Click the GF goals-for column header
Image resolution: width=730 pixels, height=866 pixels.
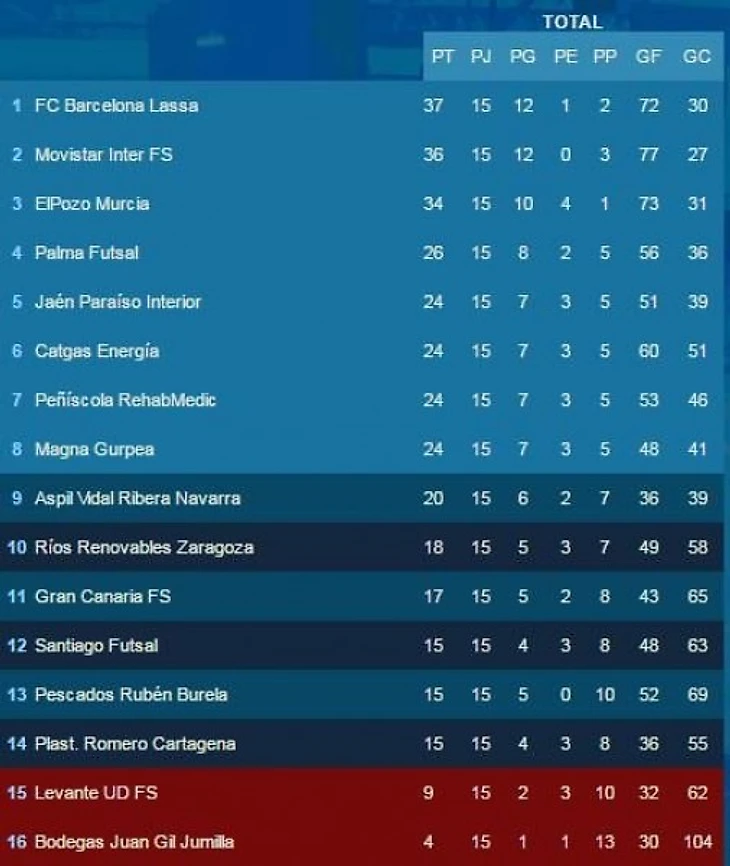coord(648,57)
